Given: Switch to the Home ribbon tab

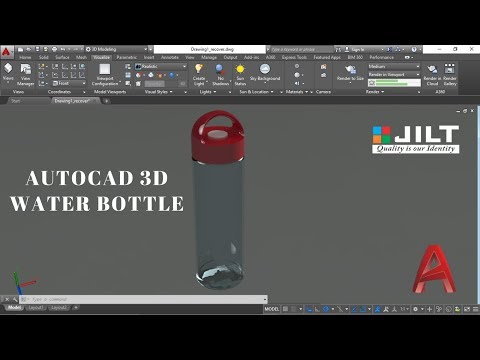Looking at the screenshot, I should 25,57.
